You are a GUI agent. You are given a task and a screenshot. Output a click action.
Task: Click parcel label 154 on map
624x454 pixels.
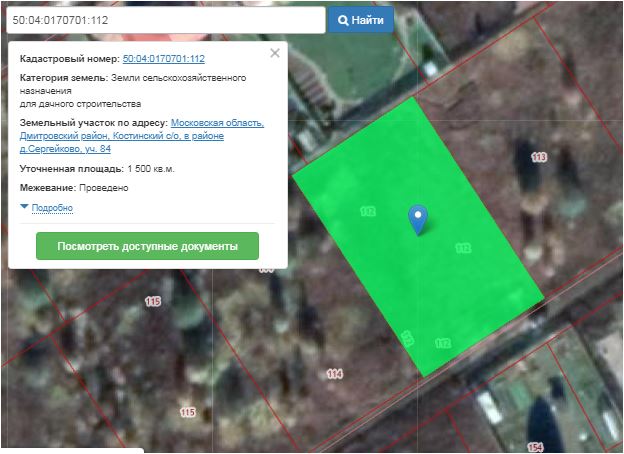coord(535,446)
